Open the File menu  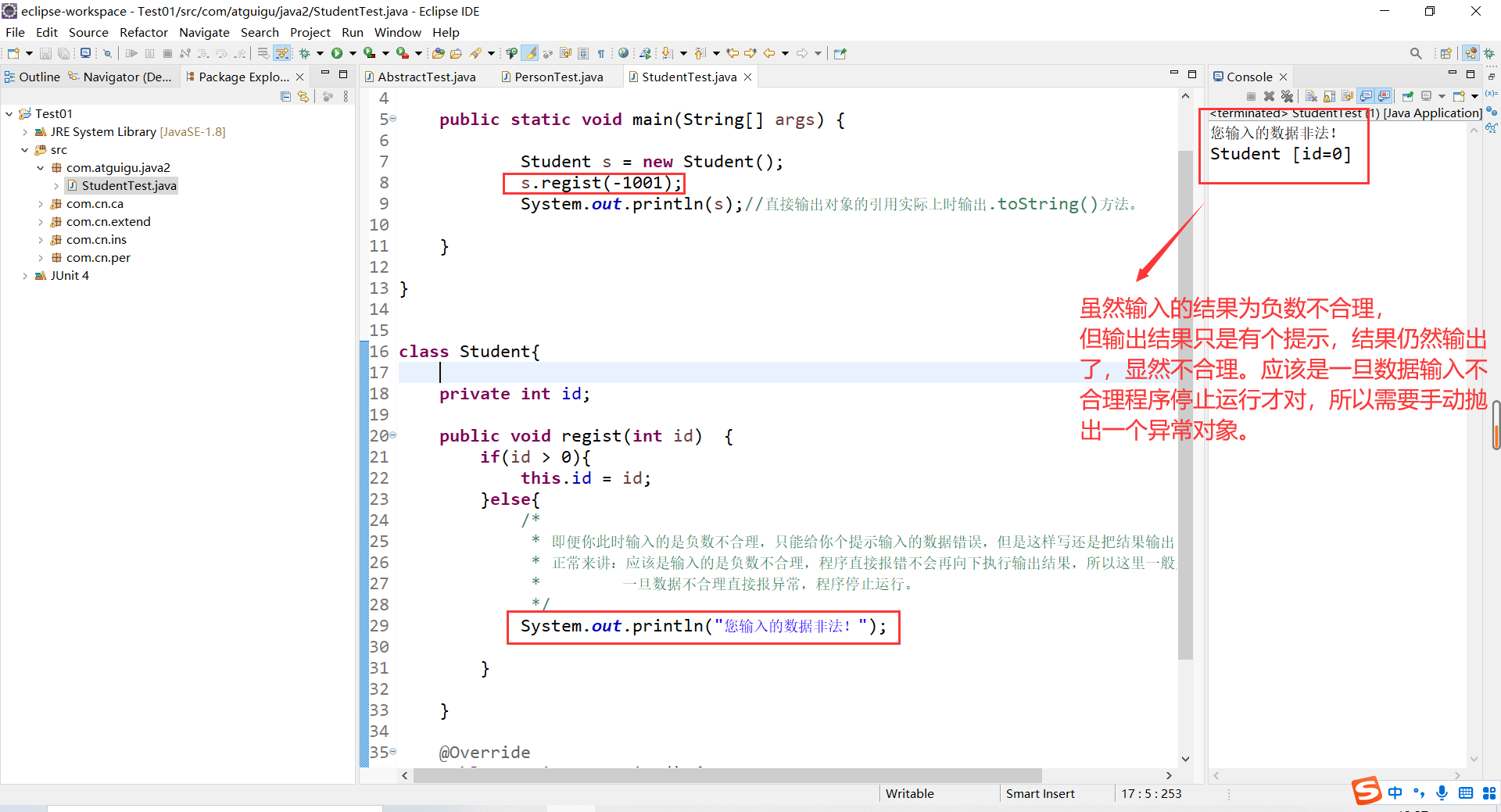(x=15, y=32)
